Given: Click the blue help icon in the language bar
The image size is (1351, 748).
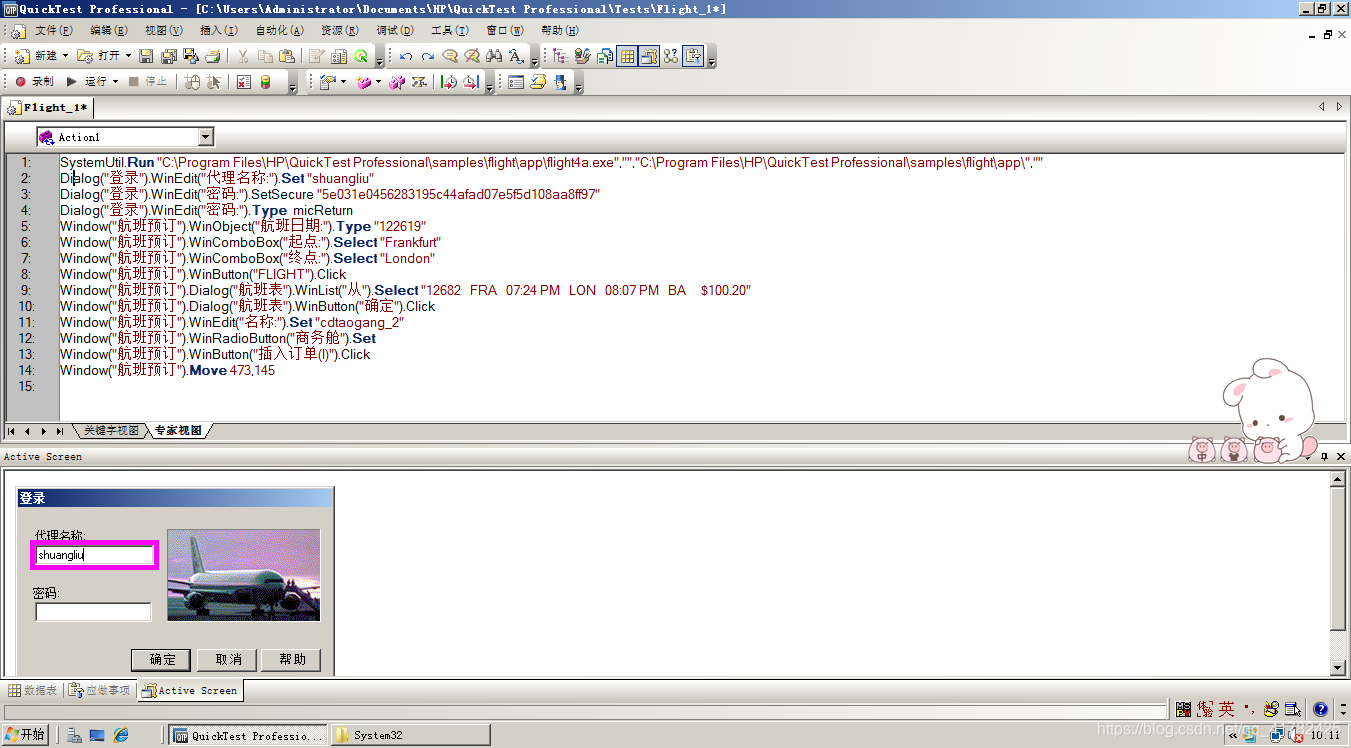Looking at the screenshot, I should 1320,709.
